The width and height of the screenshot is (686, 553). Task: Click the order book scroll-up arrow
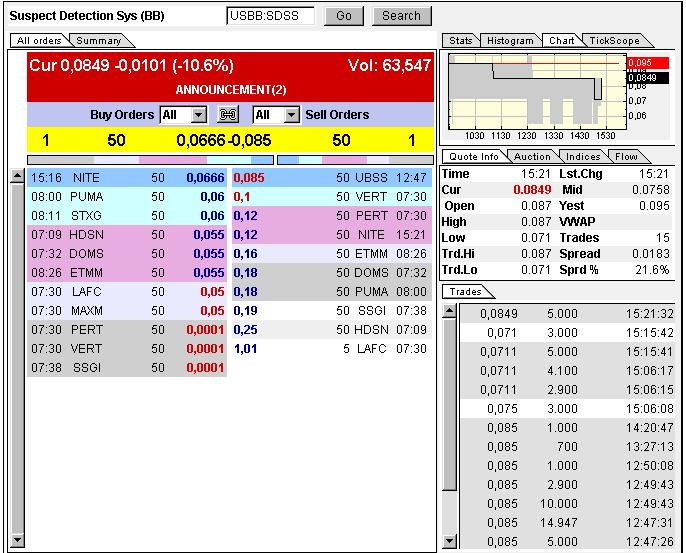(x=17, y=178)
